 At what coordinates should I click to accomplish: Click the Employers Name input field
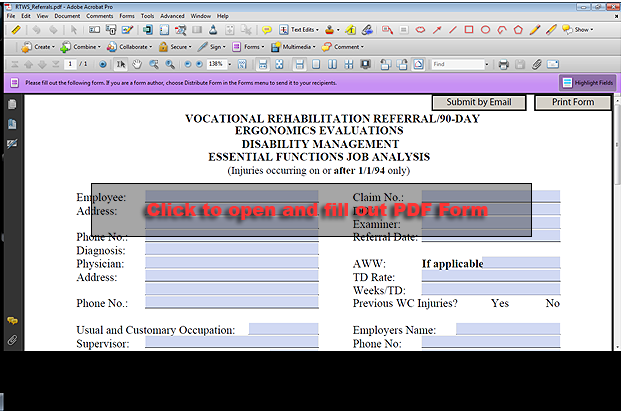[508, 329]
